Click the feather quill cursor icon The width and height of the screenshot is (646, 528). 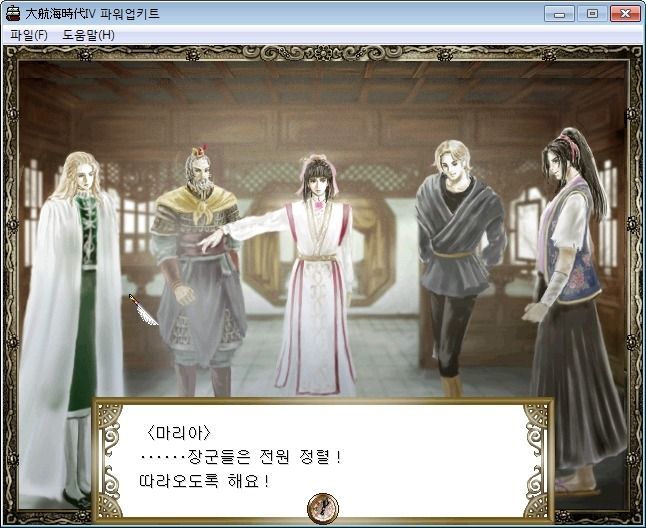click(x=143, y=310)
